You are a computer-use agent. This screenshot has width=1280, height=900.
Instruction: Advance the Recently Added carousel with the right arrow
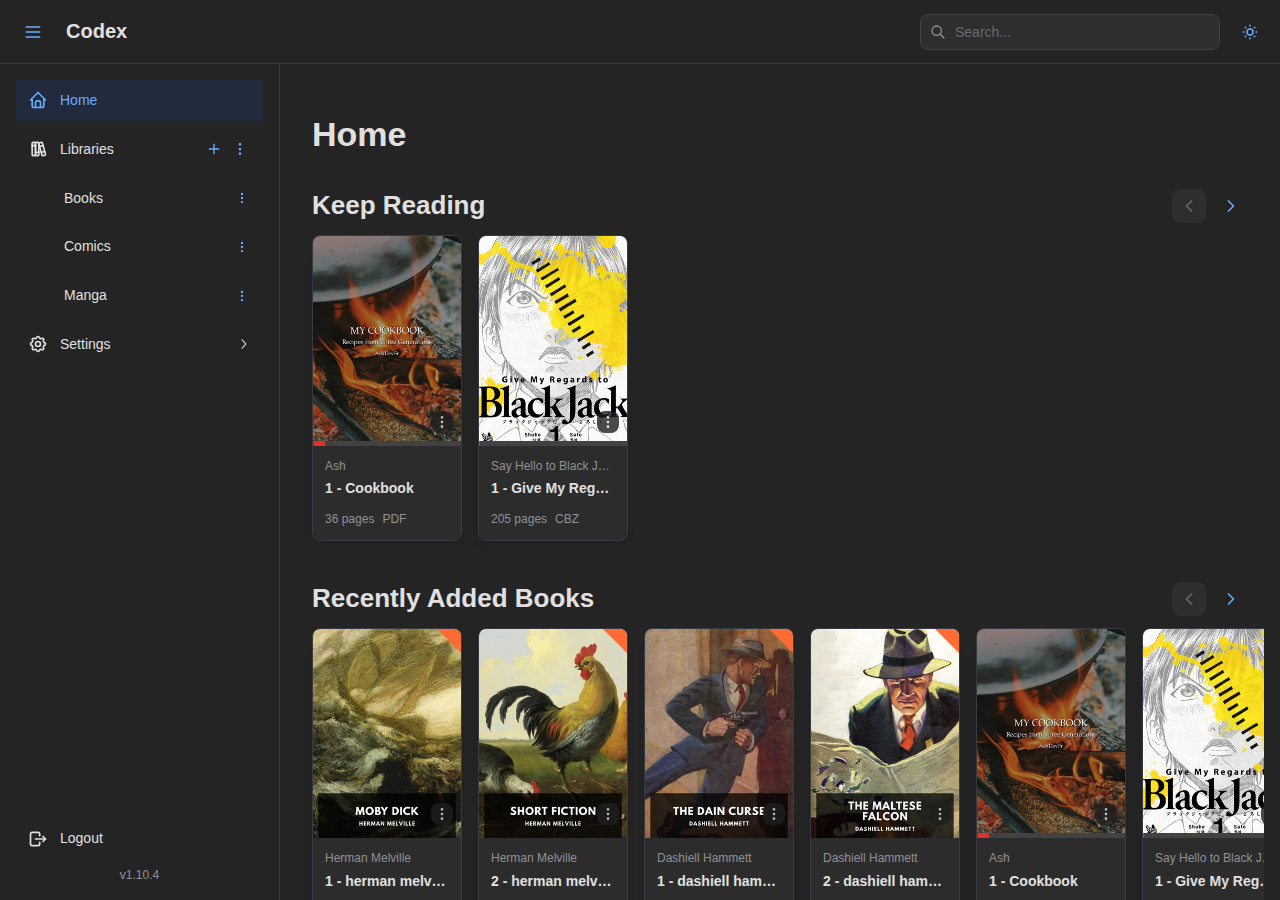1230,599
